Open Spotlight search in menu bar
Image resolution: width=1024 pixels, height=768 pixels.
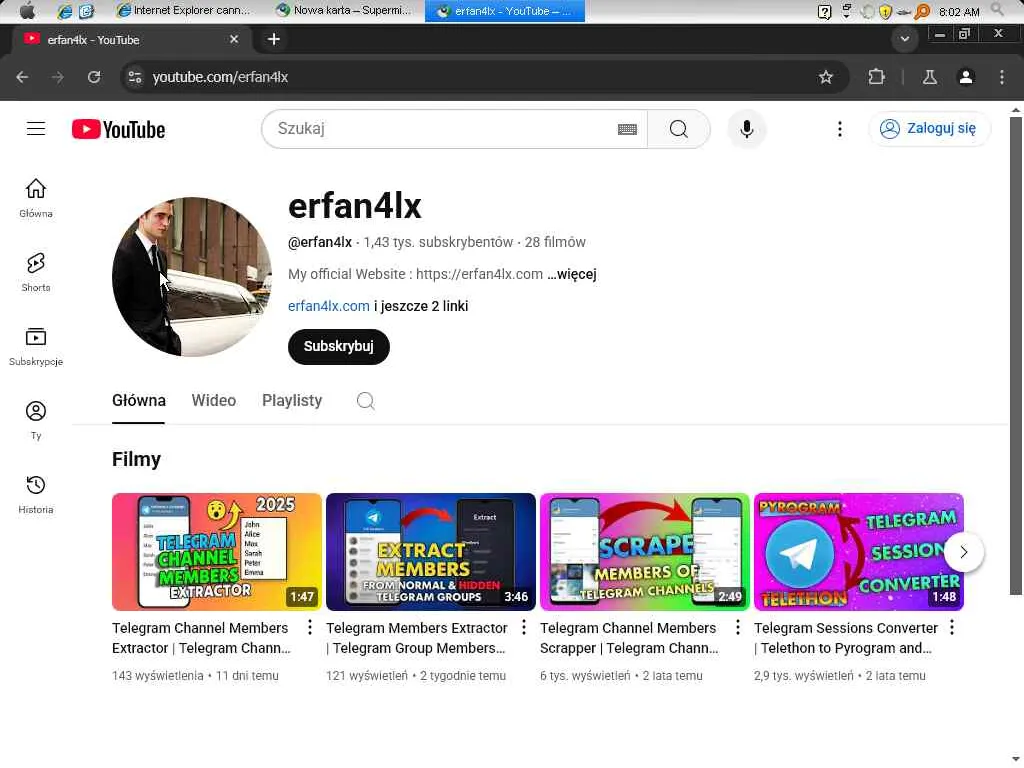[x=997, y=10]
